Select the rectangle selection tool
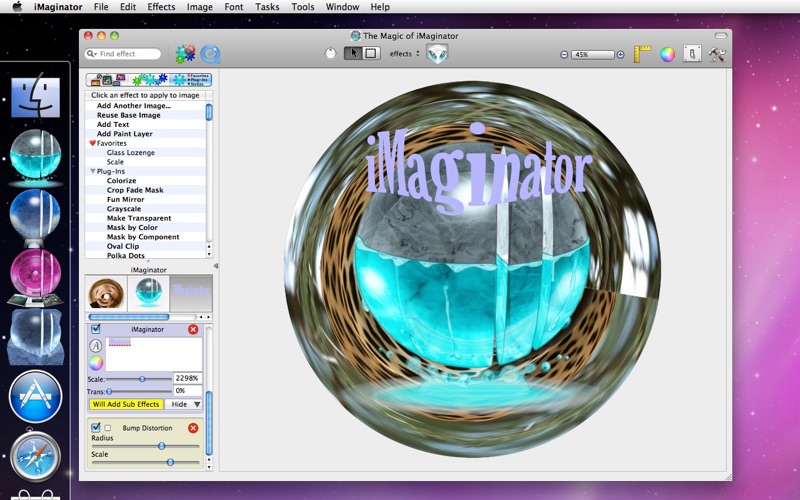The width and height of the screenshot is (800, 500). pyautogui.click(x=371, y=53)
